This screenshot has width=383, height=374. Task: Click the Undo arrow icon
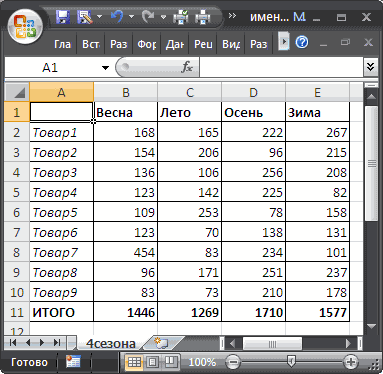click(x=117, y=16)
